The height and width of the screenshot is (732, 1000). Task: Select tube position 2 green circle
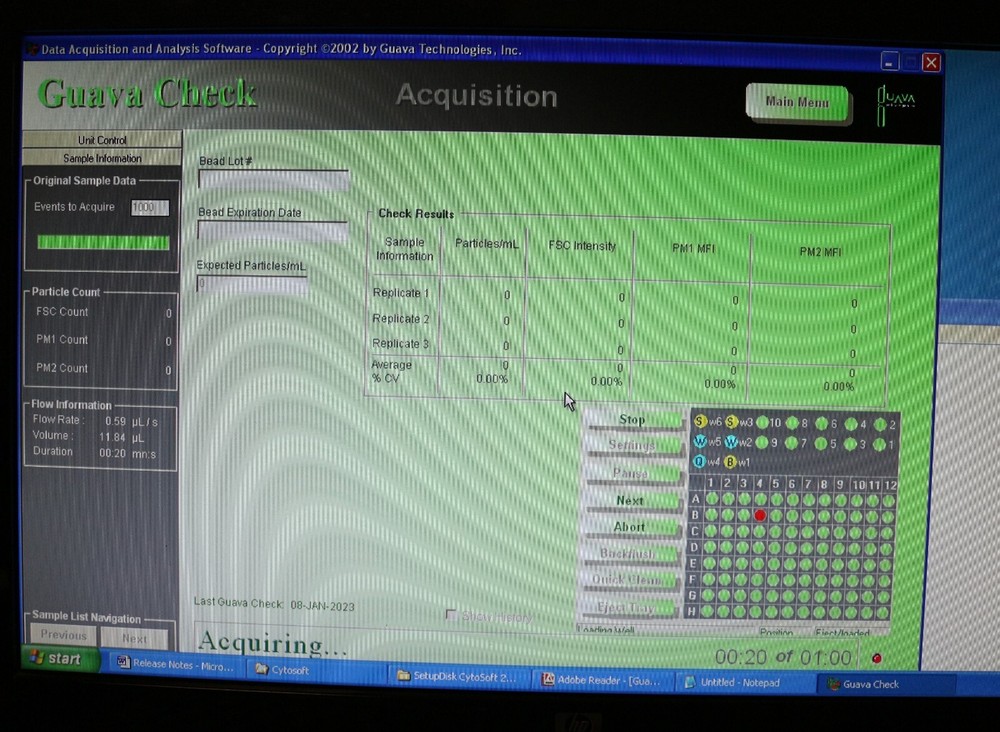coord(881,425)
